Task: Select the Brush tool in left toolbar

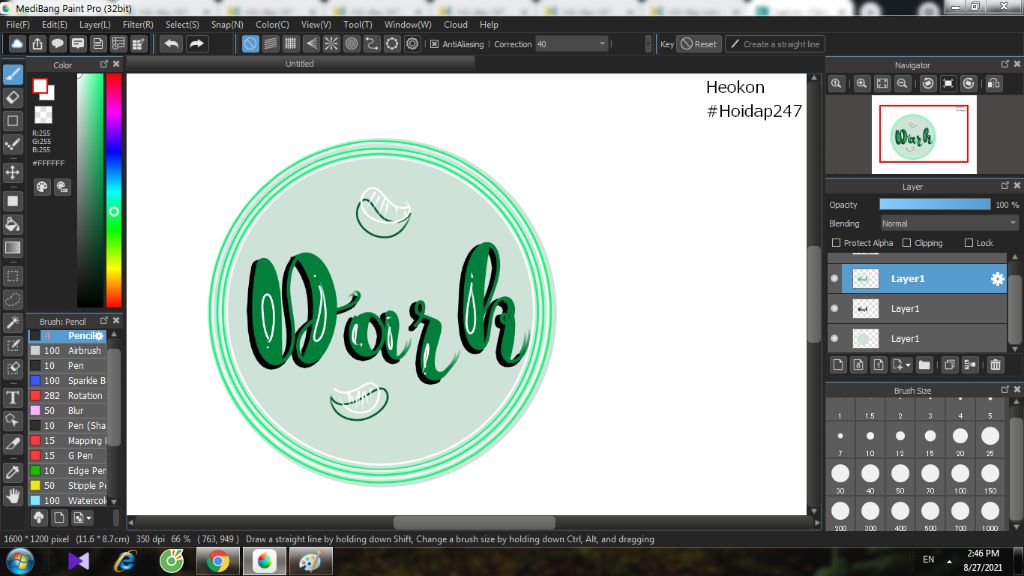Action: [12, 74]
